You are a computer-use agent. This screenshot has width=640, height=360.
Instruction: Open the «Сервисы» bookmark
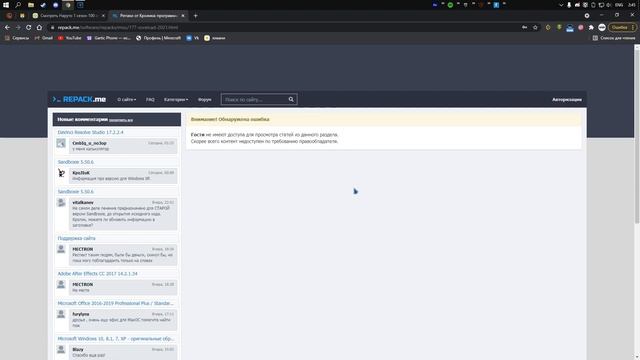[x=17, y=38]
